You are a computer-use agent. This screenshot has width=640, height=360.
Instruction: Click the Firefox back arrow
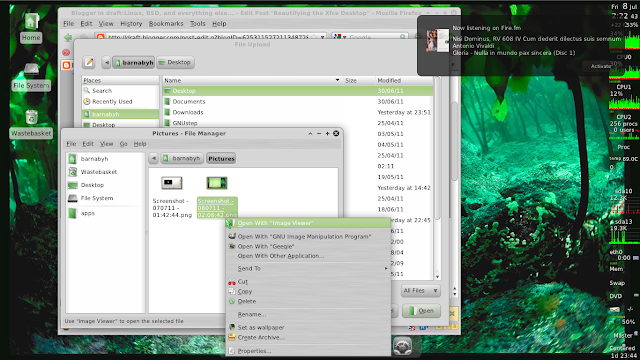coord(68,38)
